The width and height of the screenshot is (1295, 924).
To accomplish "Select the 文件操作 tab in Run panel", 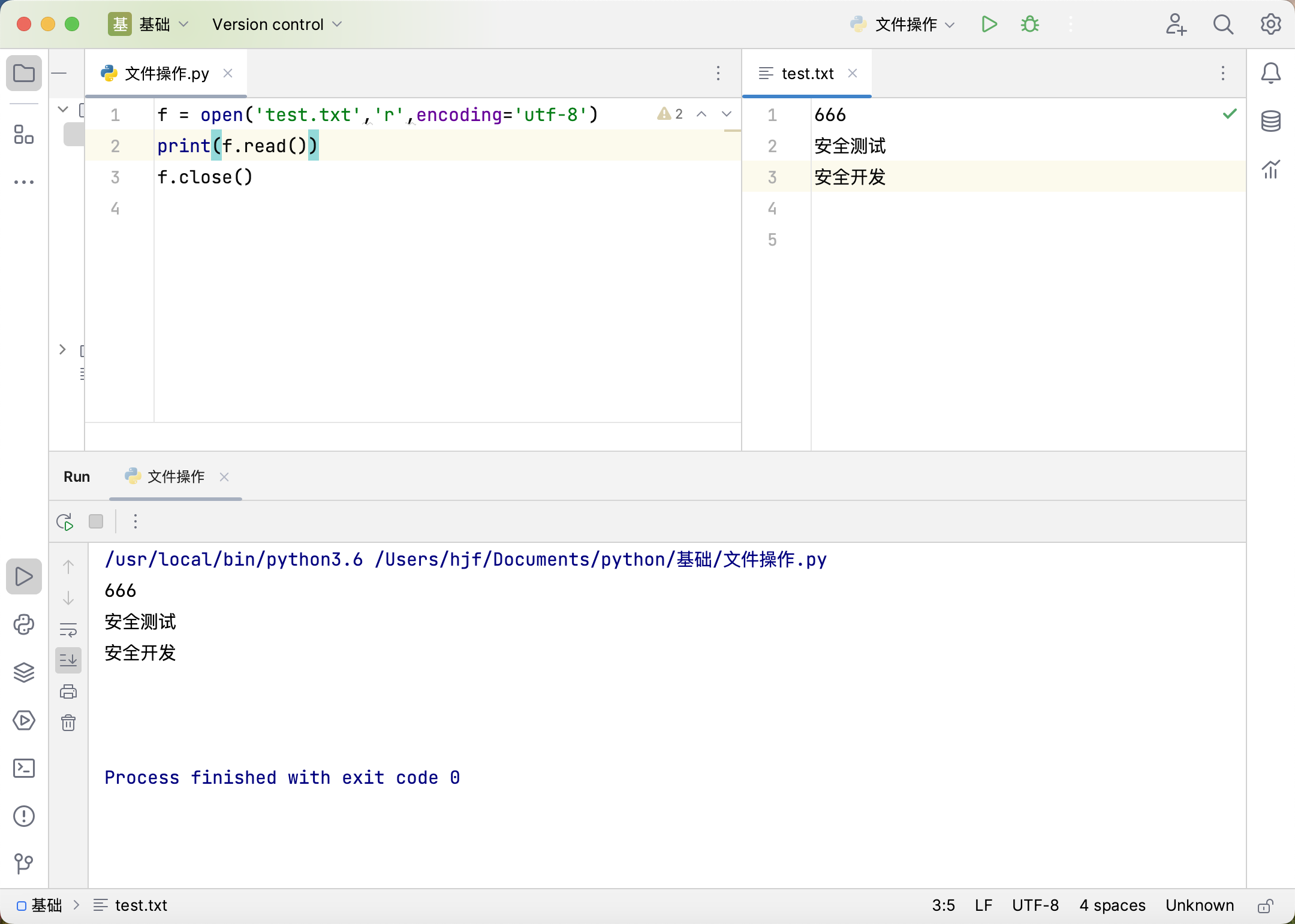I will (x=176, y=476).
